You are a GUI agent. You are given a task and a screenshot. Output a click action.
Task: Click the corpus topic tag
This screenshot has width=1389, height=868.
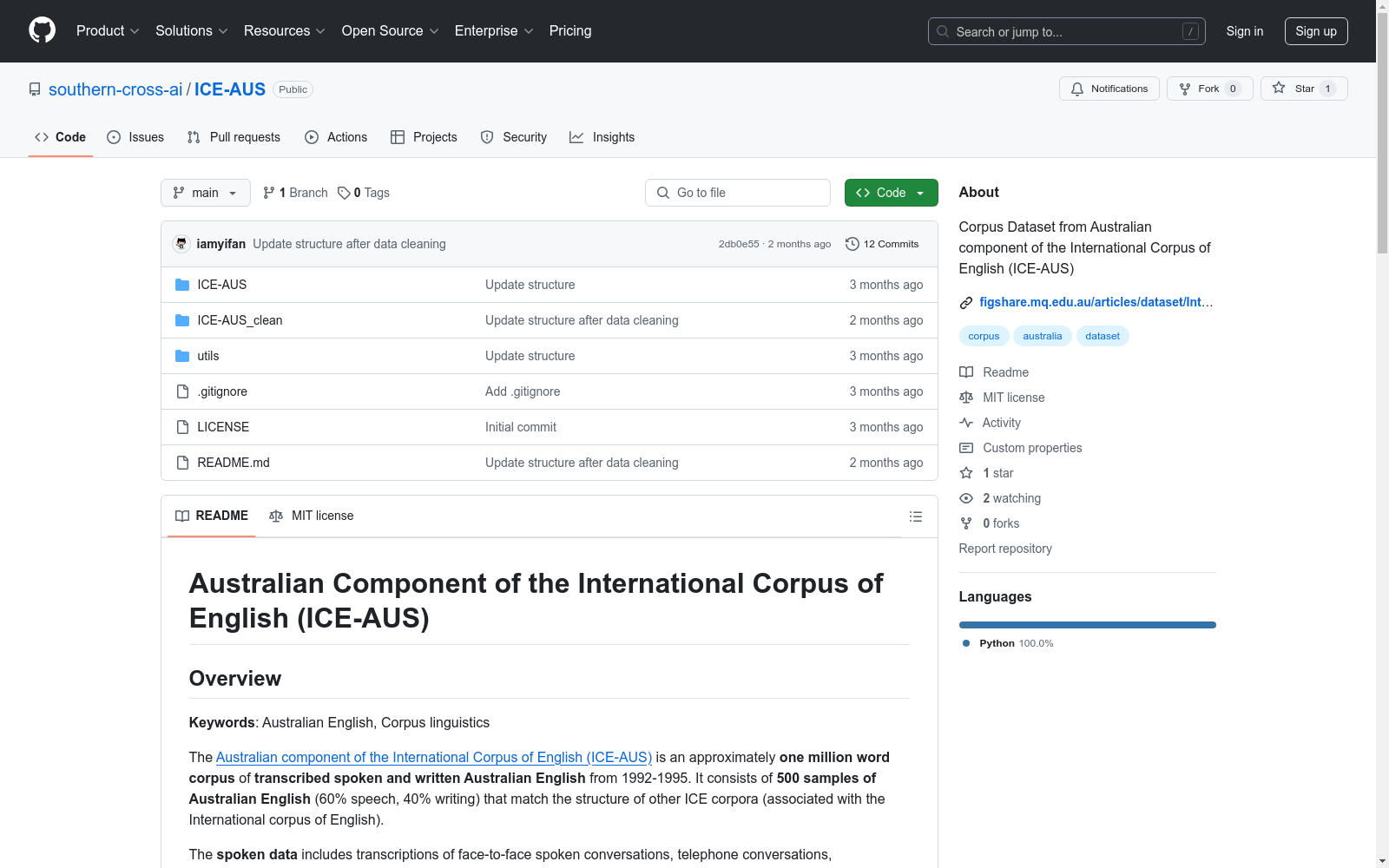pyautogui.click(x=984, y=336)
